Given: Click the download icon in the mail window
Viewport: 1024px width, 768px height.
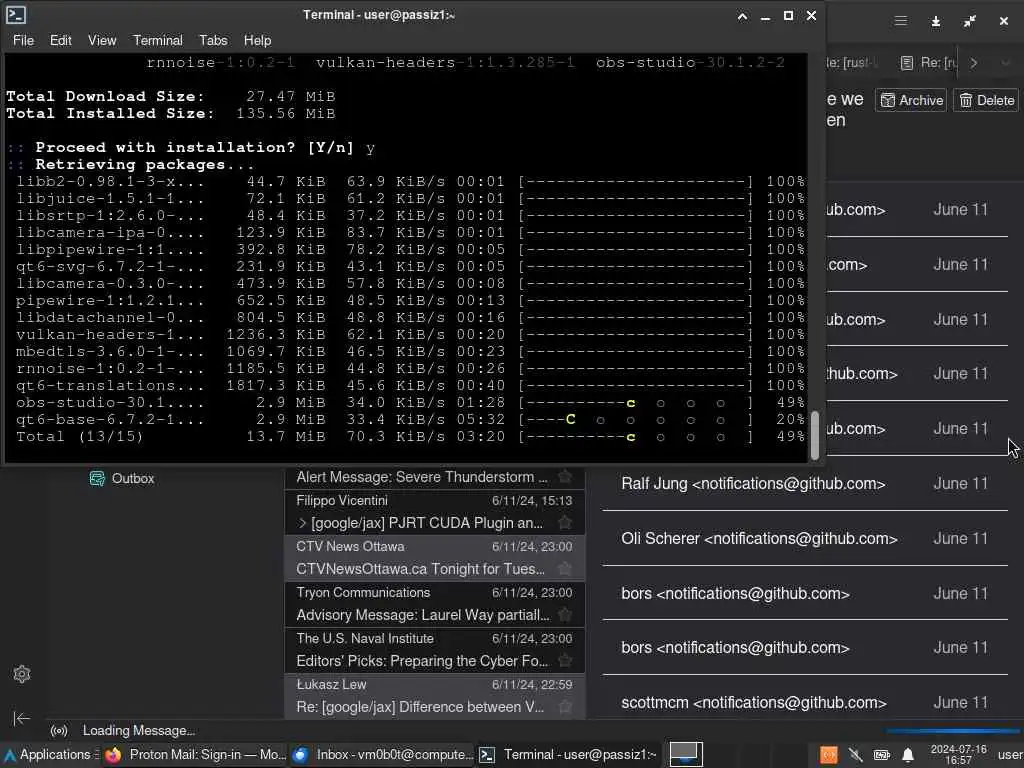Looking at the screenshot, I should point(936,22).
